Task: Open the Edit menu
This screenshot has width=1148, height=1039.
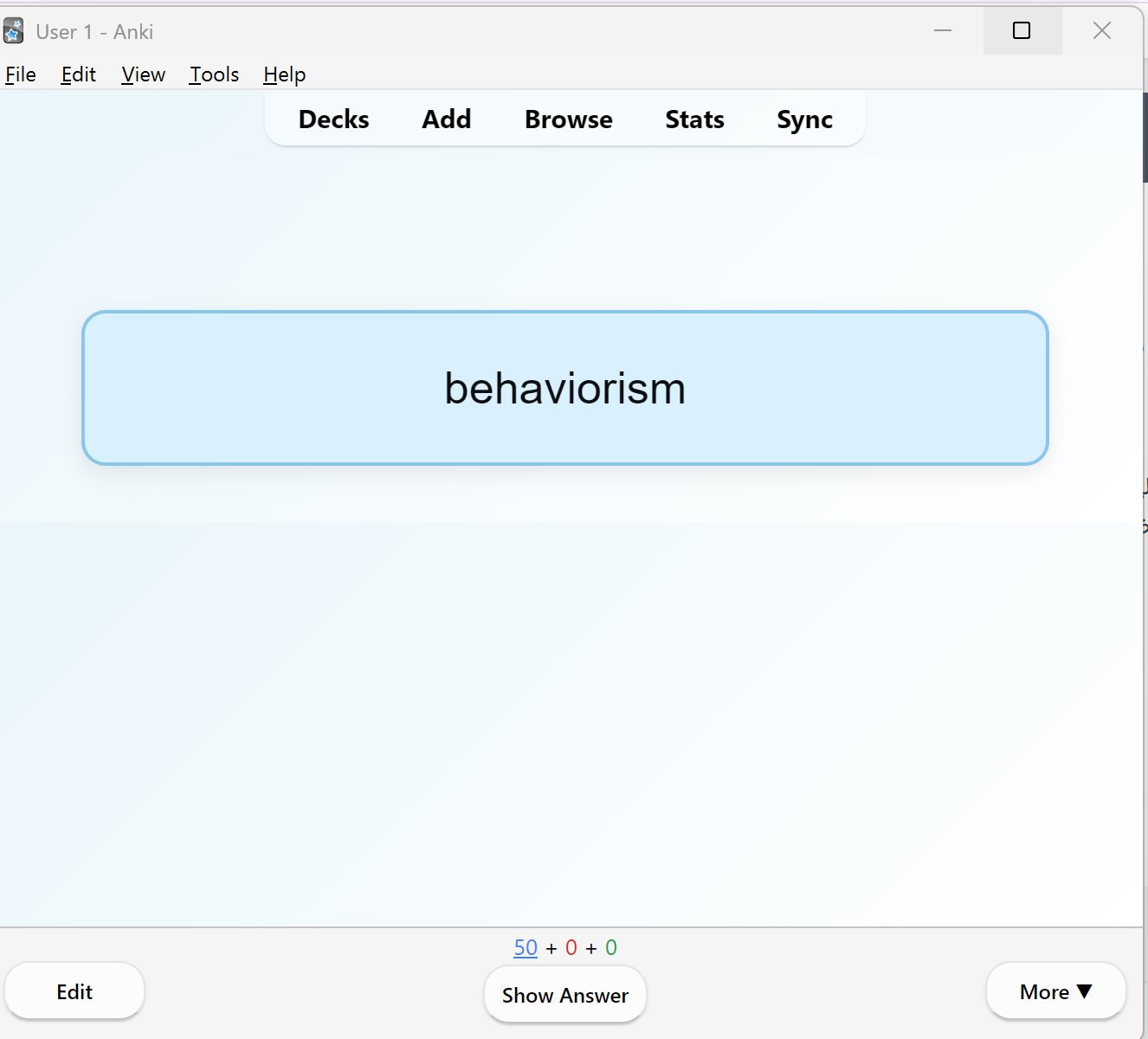Action: coord(78,74)
